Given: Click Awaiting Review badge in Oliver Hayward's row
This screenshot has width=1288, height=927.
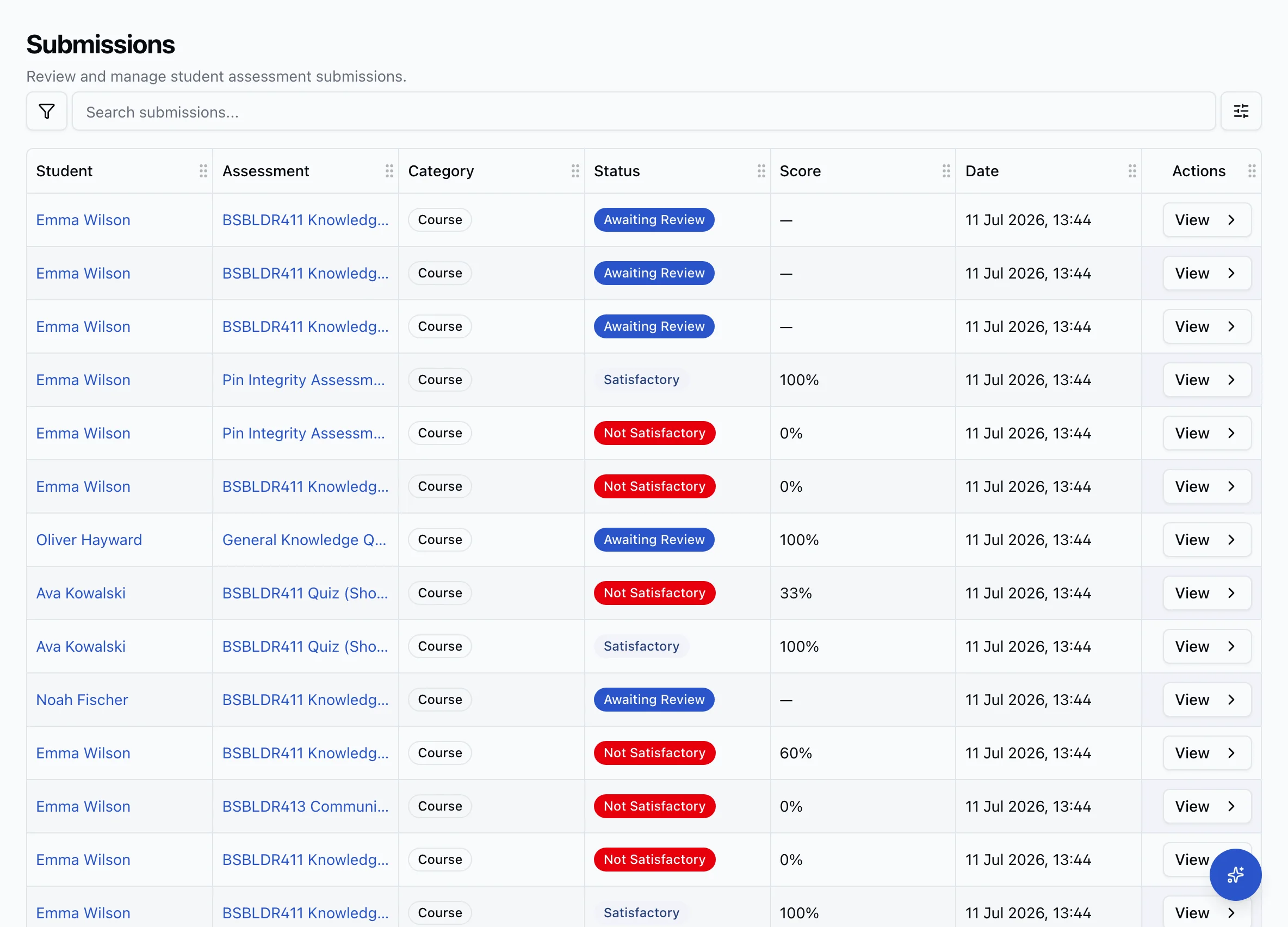Looking at the screenshot, I should click(654, 540).
